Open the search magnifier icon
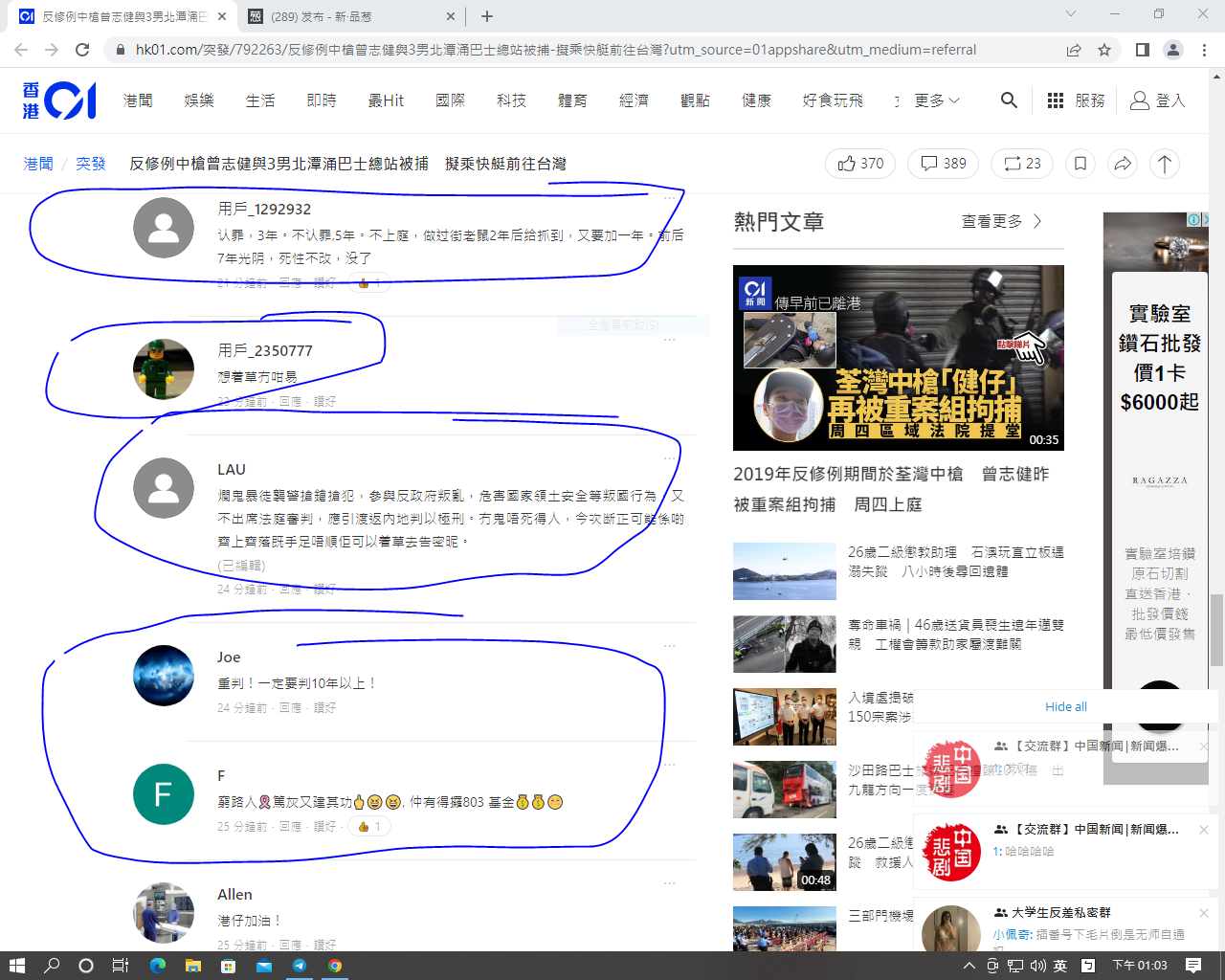This screenshot has width=1225, height=980. click(x=1009, y=100)
